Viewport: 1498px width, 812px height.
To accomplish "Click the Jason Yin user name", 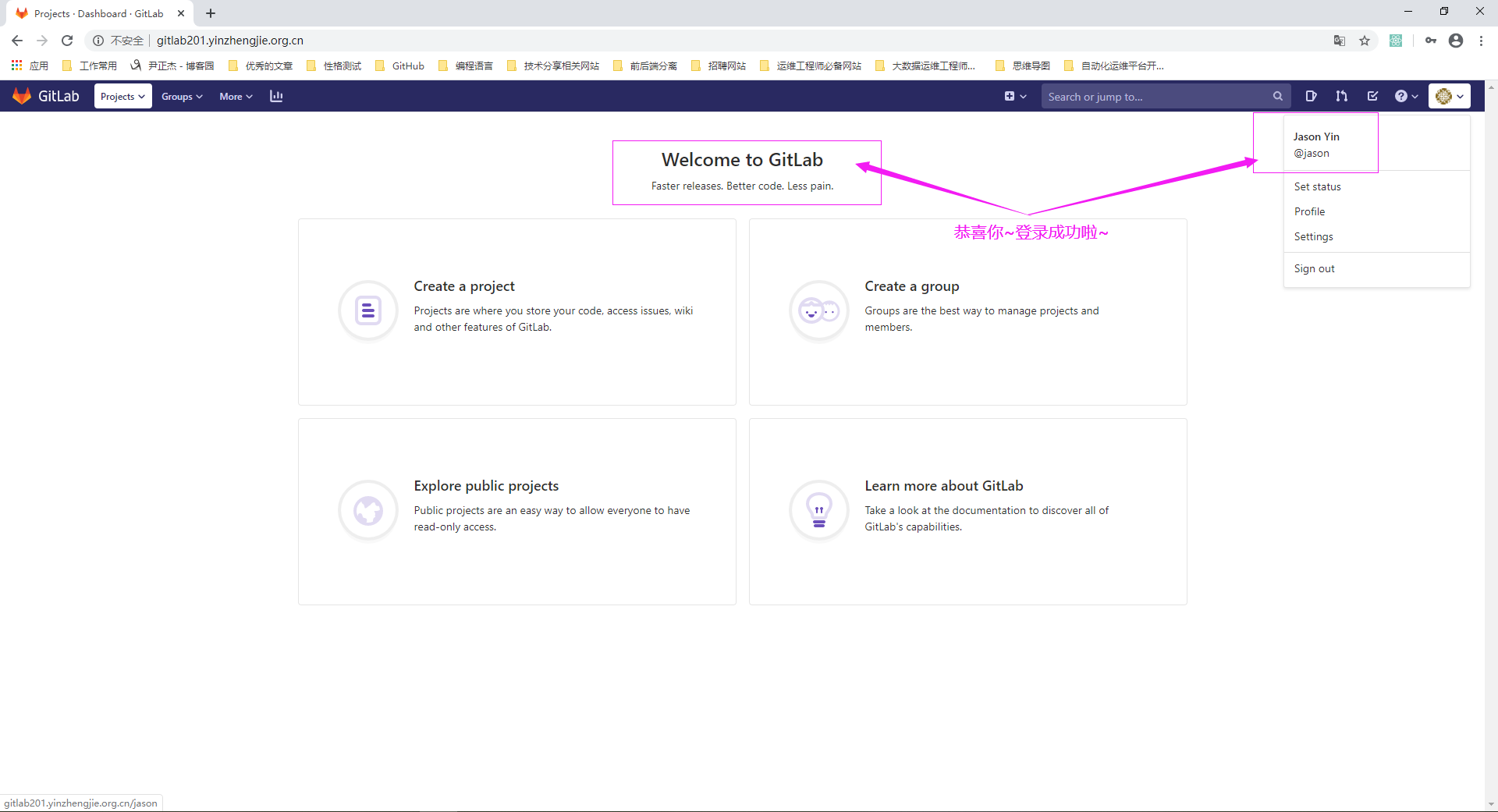I will point(1316,137).
